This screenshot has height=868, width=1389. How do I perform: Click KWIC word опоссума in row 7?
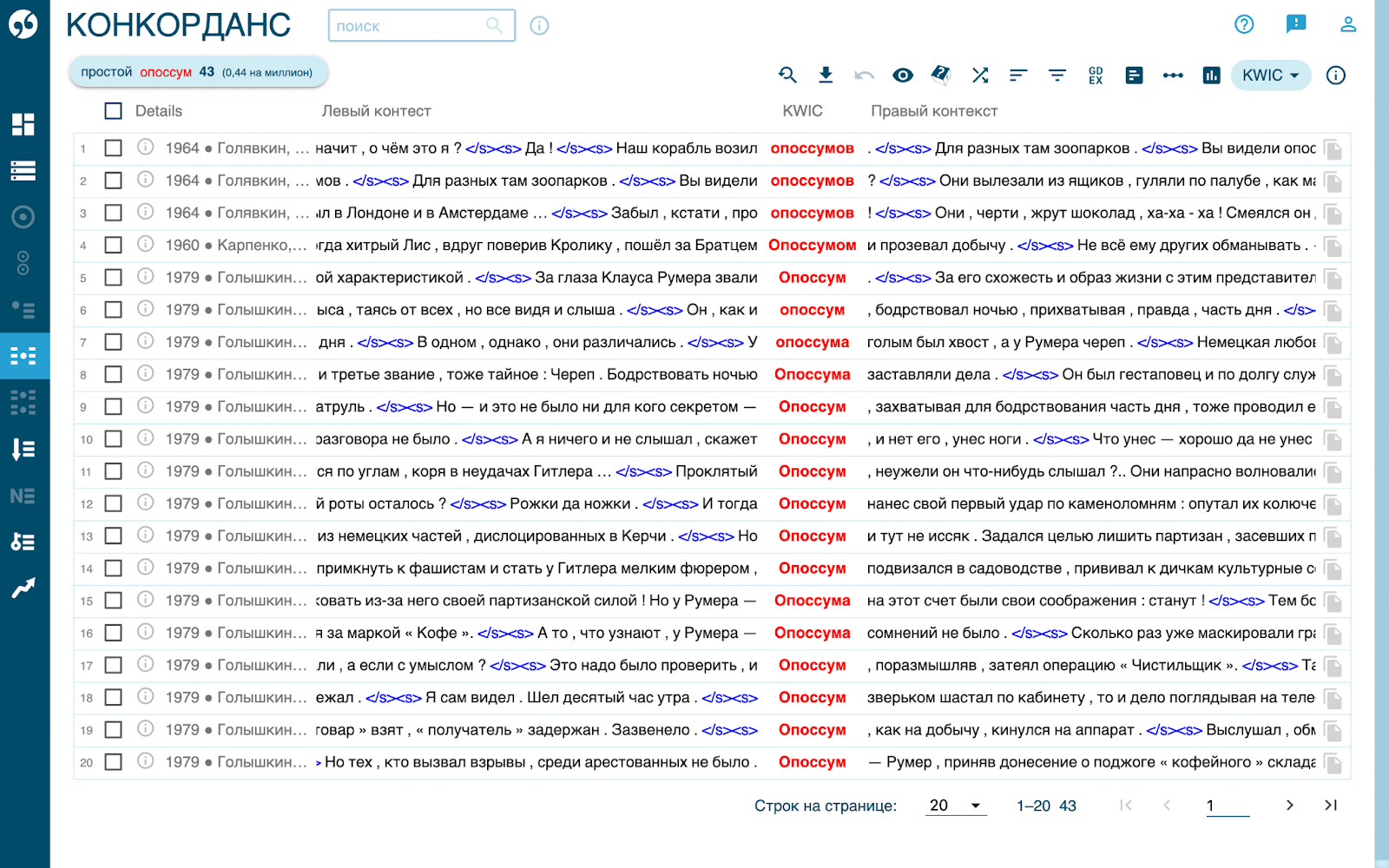(813, 342)
